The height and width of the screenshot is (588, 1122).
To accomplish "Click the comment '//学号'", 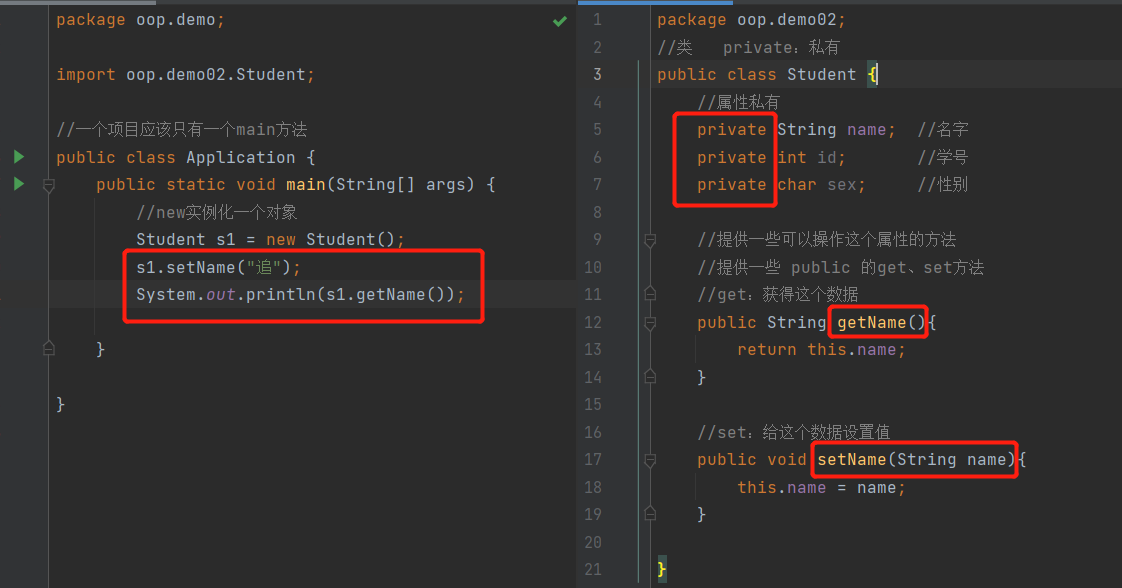I will 943,157.
